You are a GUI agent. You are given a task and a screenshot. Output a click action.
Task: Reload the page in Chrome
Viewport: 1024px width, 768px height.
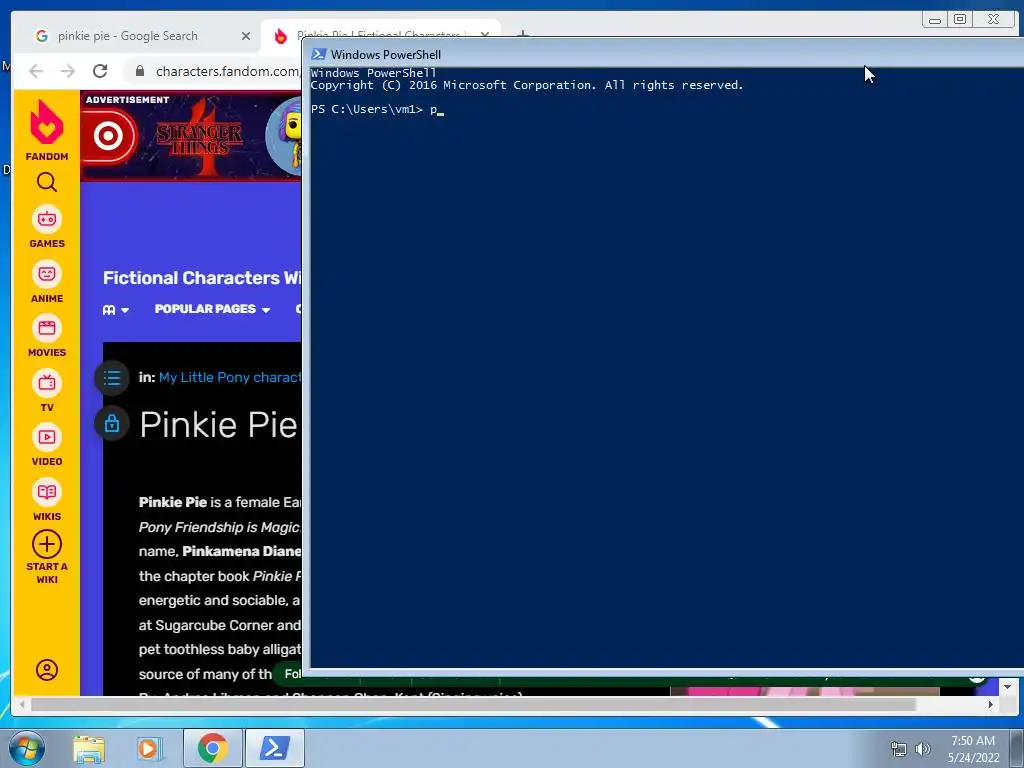pos(100,71)
